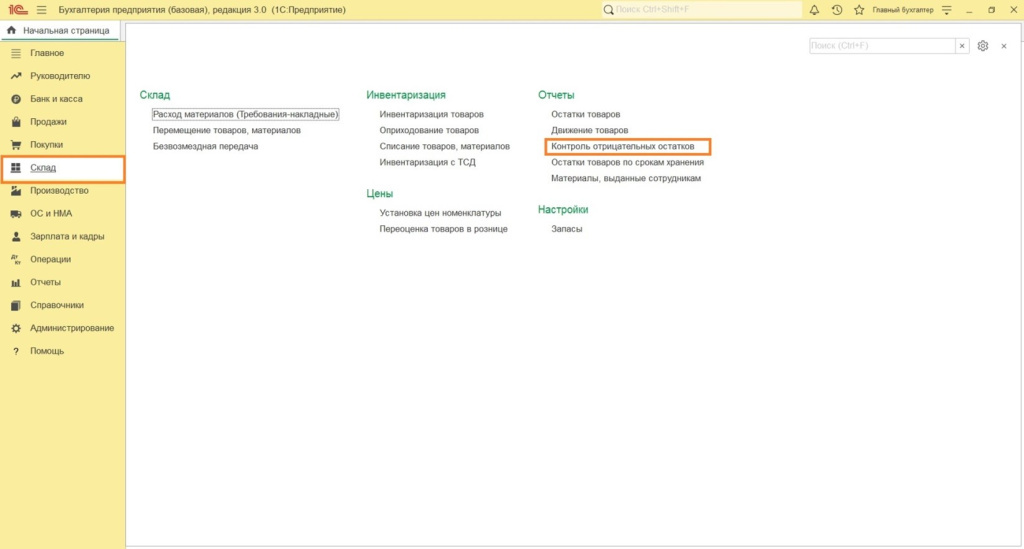
Task: Click the Главный бухгалтер user name
Action: coord(902,10)
